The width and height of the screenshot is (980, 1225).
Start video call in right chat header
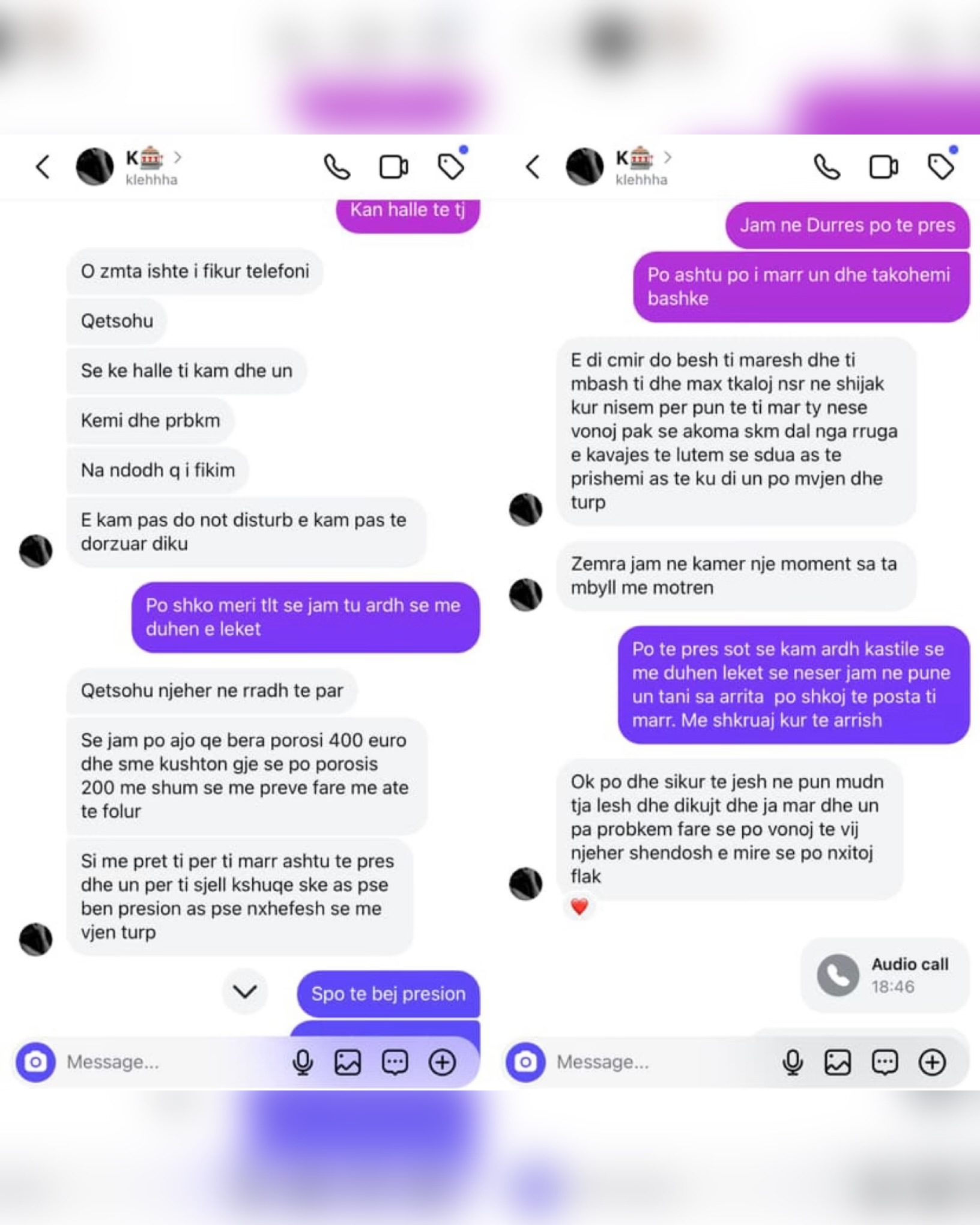884,167
